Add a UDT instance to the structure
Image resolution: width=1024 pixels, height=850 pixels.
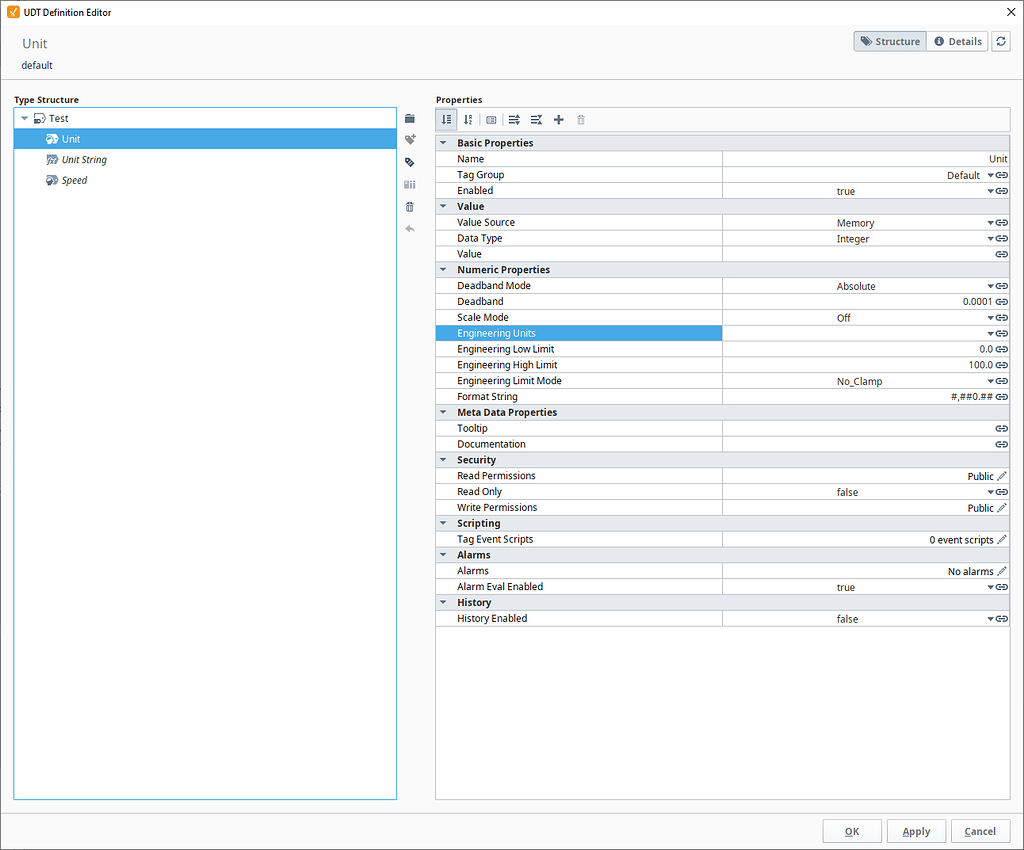pos(409,161)
